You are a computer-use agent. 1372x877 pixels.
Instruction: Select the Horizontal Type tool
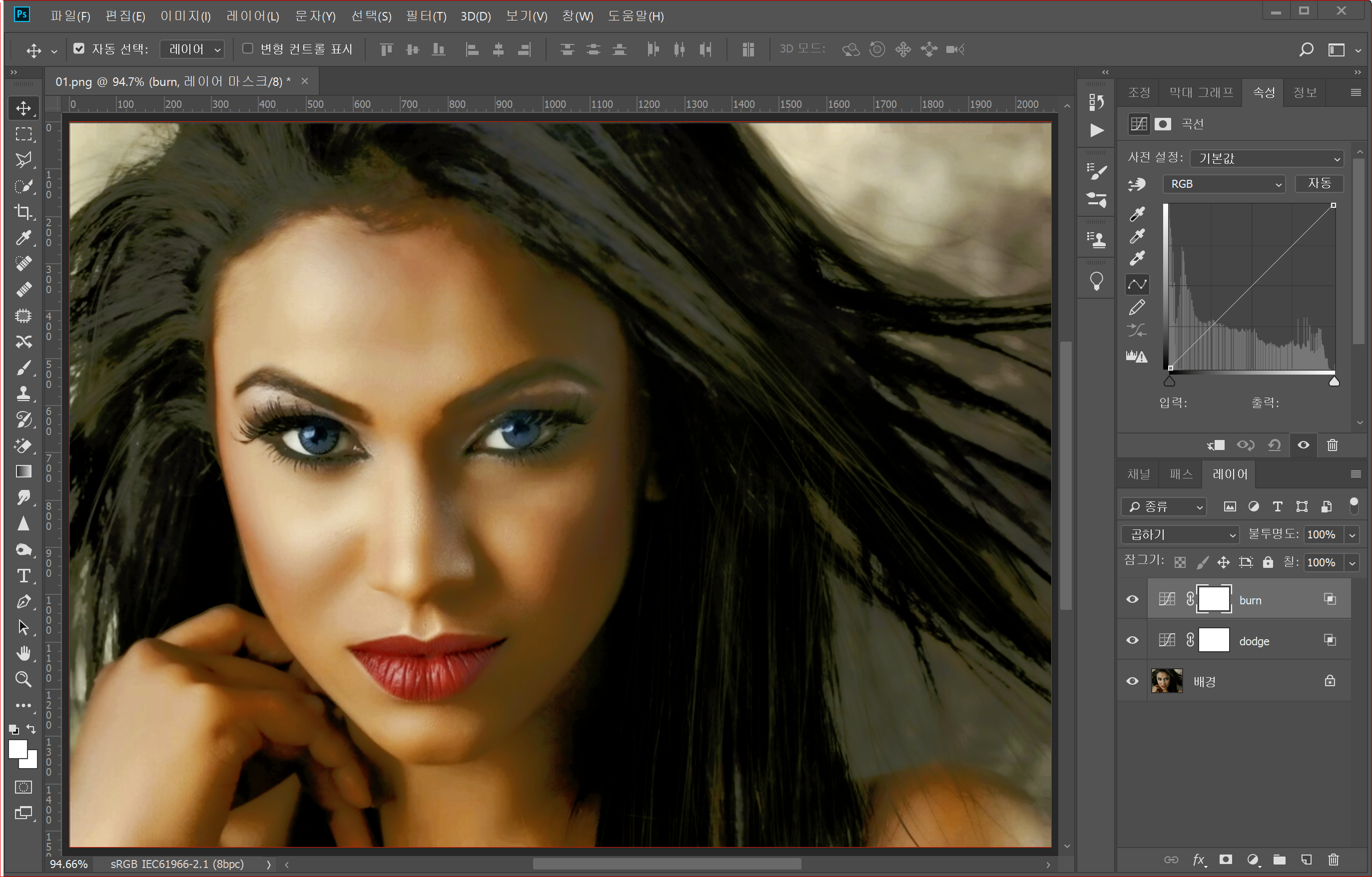pyautogui.click(x=23, y=576)
